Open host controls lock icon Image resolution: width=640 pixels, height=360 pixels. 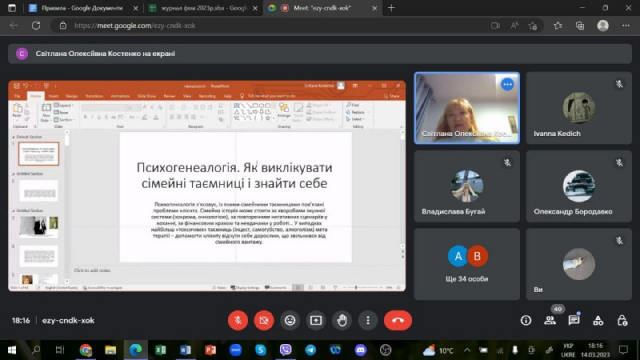(x=622, y=320)
